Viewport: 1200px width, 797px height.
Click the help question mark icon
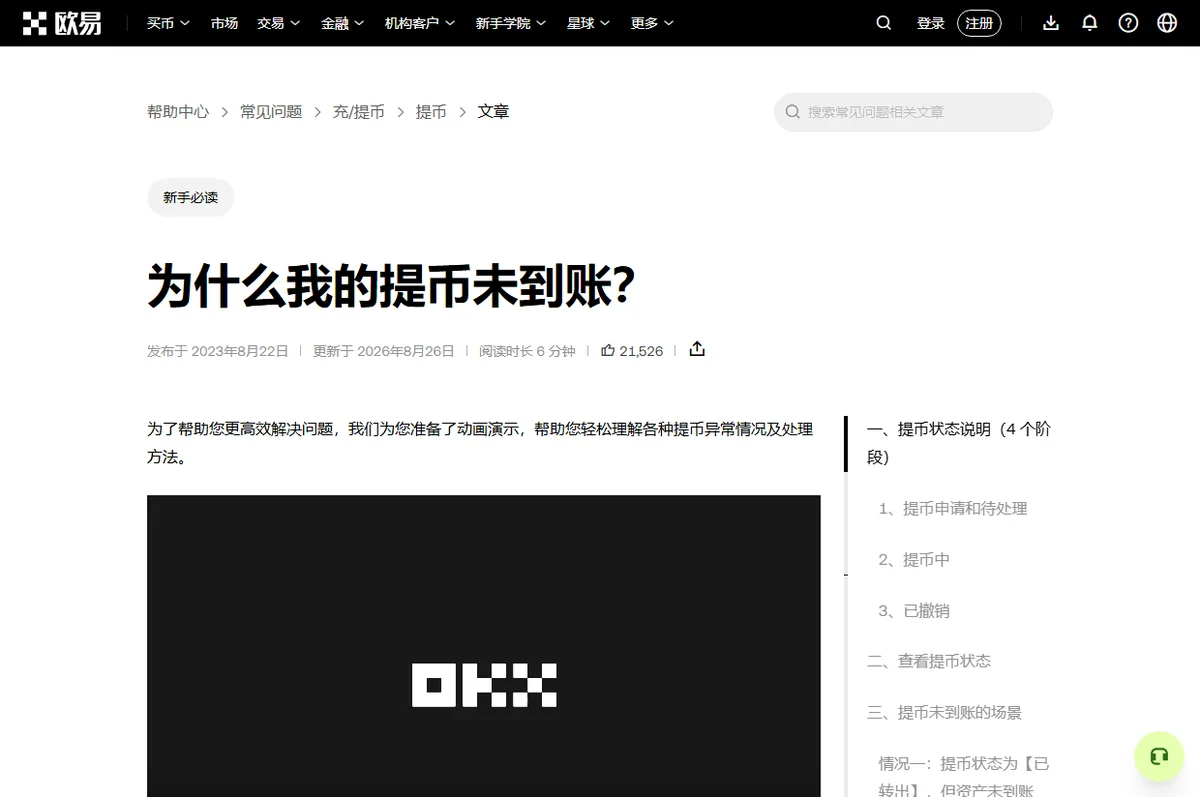click(x=1128, y=23)
